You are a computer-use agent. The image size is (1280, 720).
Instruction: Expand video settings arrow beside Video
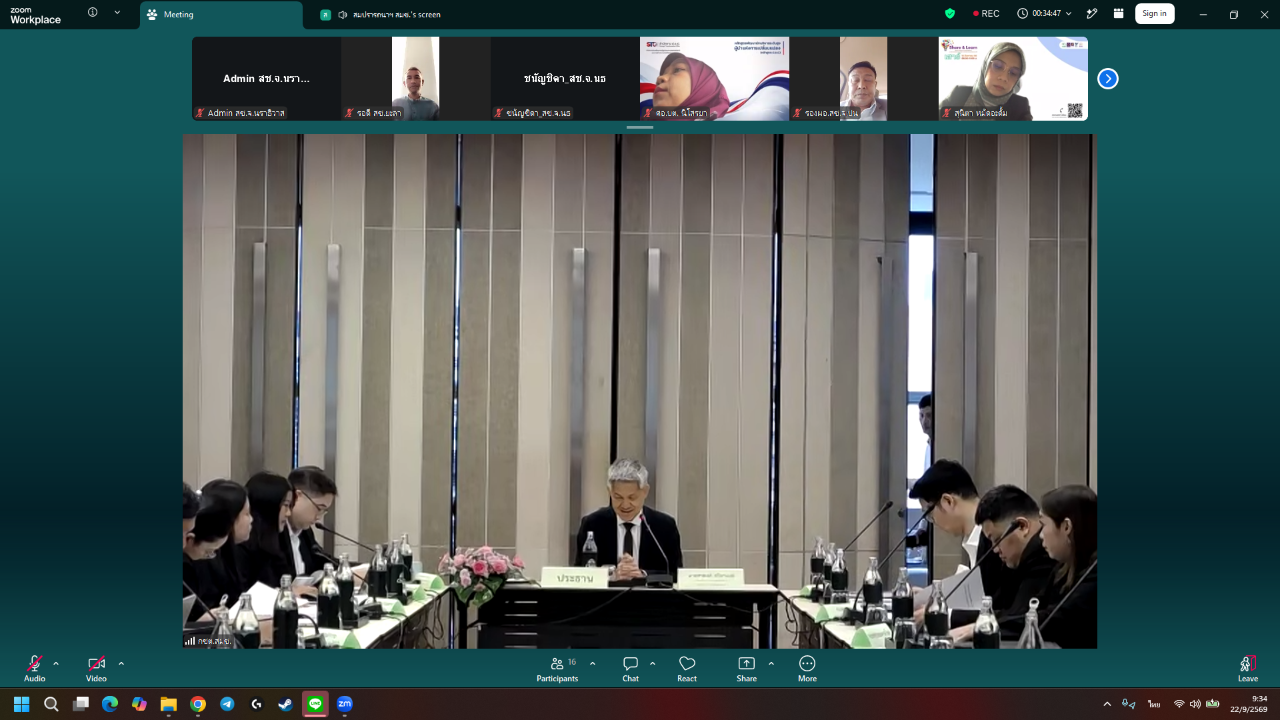point(121,663)
